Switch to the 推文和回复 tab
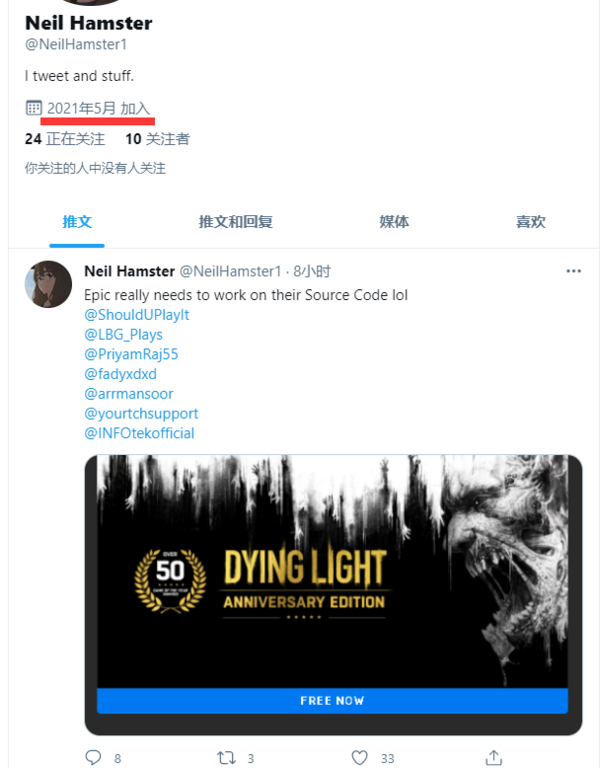This screenshot has height=768, width=600. (x=235, y=222)
